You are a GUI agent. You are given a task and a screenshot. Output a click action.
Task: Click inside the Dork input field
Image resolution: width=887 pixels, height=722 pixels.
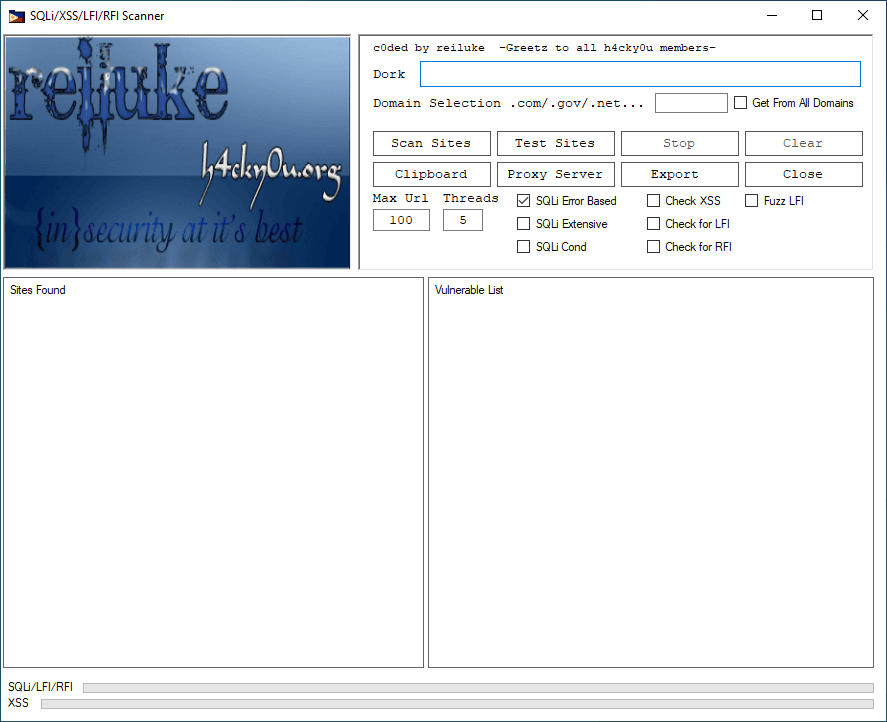point(640,73)
